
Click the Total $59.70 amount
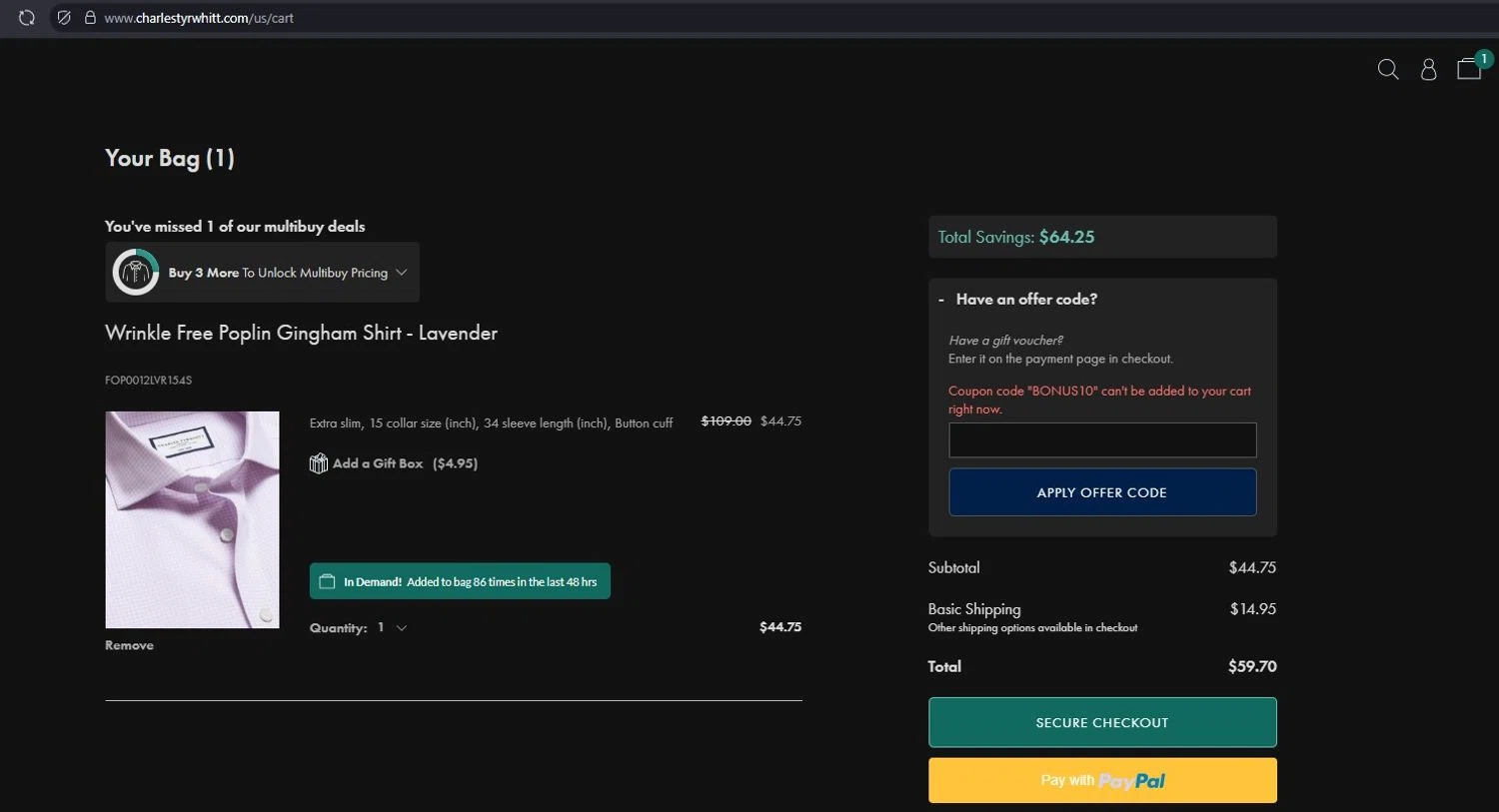tap(1252, 666)
